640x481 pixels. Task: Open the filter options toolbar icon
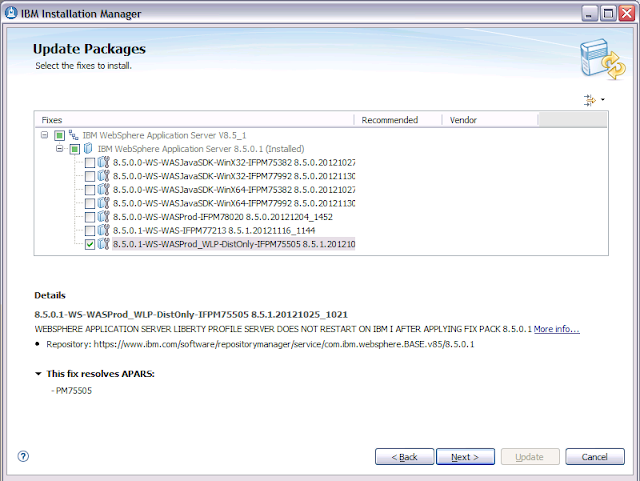click(589, 100)
